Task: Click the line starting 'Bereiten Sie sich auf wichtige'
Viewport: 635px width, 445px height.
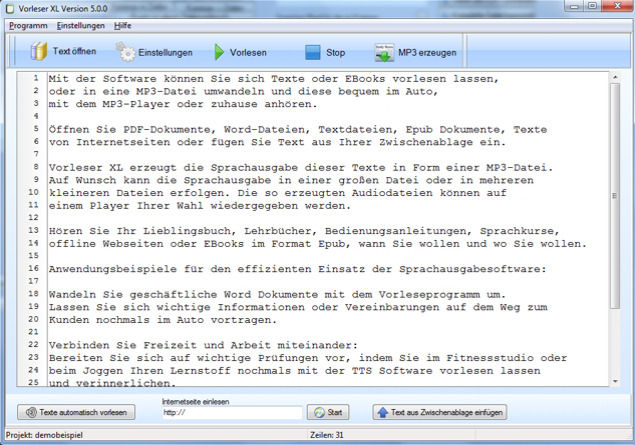Action: (308, 358)
